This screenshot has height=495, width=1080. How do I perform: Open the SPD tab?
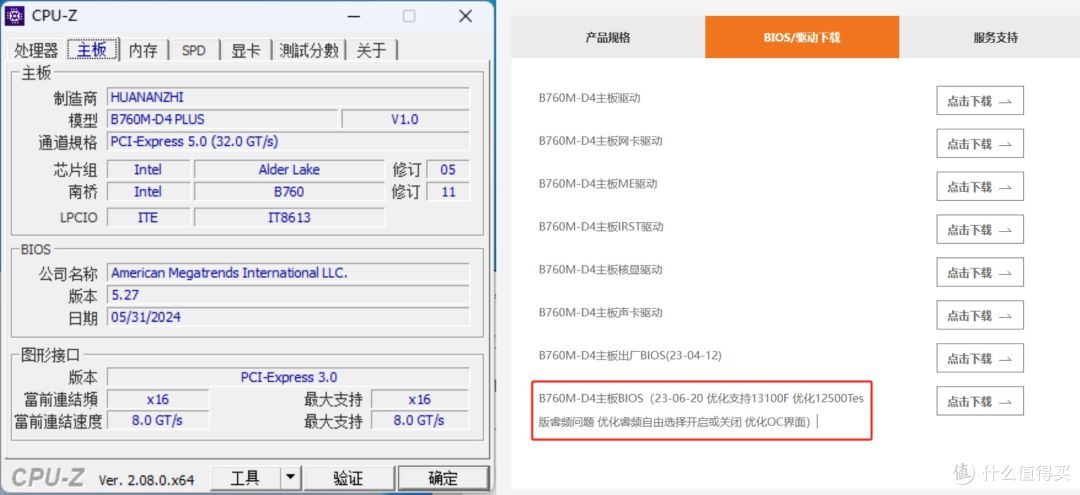194,50
